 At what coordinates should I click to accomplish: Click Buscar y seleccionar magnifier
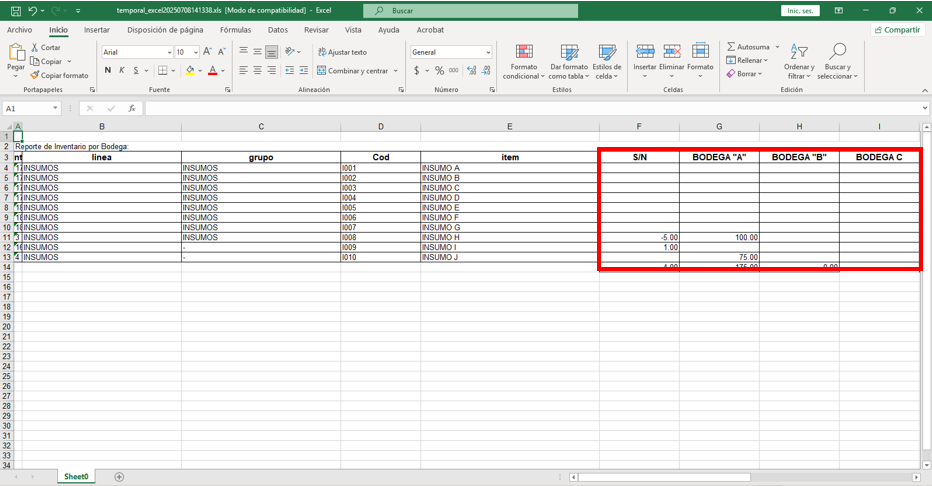[837, 52]
